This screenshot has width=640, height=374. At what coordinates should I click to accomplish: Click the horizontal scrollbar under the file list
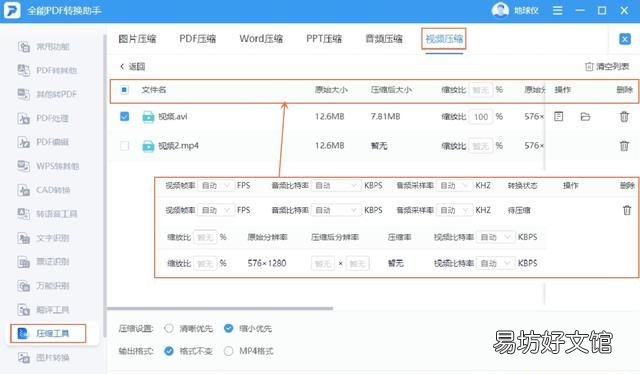[220, 309]
